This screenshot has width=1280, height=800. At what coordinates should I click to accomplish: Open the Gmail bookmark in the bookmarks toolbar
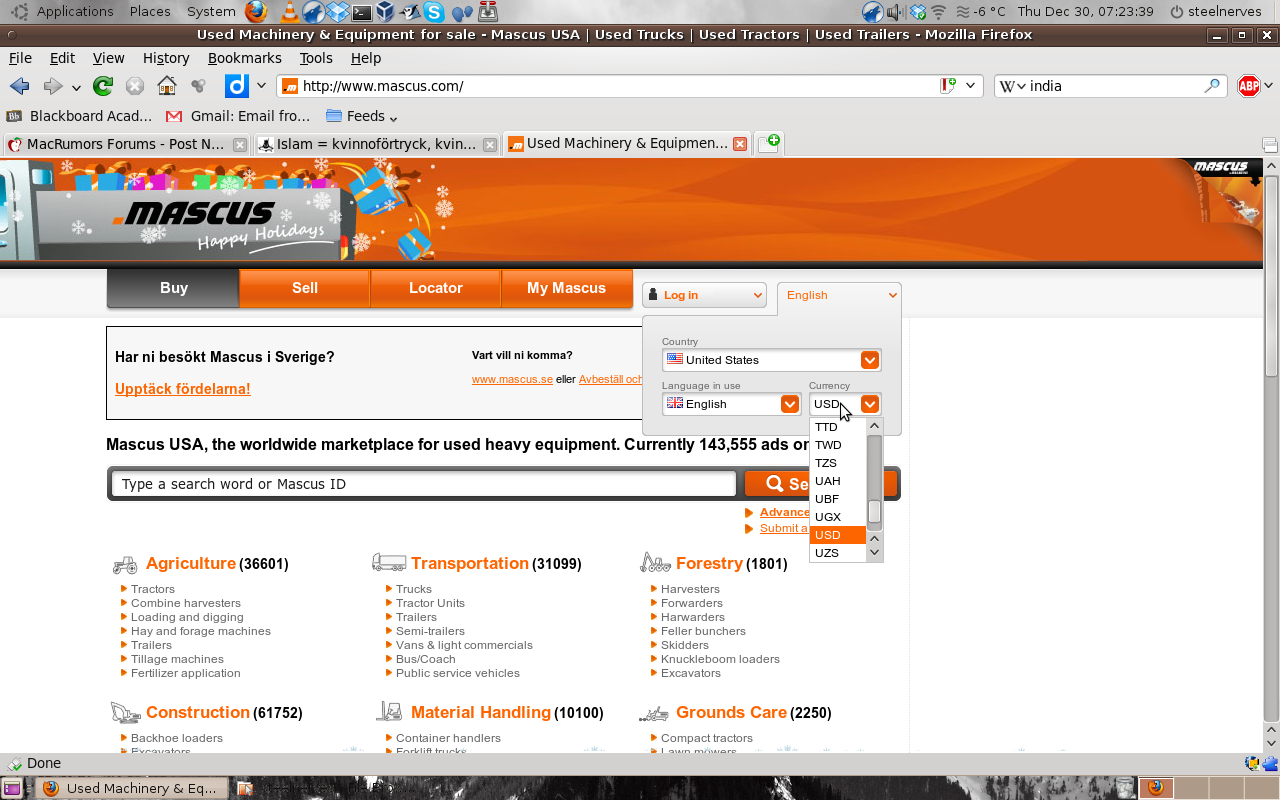tap(239, 116)
